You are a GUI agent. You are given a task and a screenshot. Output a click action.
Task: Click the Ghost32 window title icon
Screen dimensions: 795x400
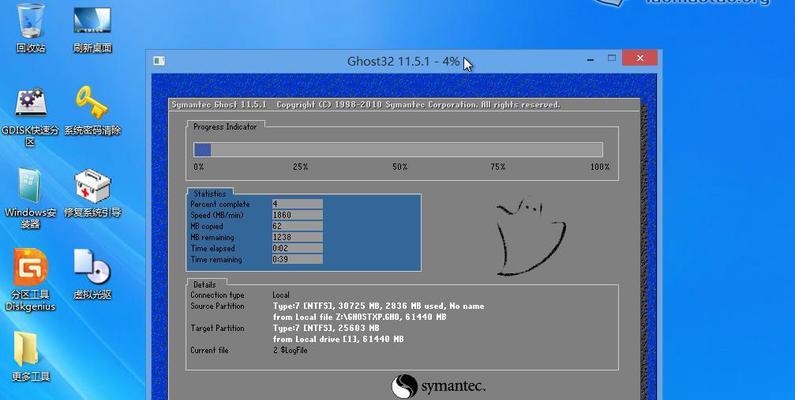click(x=159, y=61)
